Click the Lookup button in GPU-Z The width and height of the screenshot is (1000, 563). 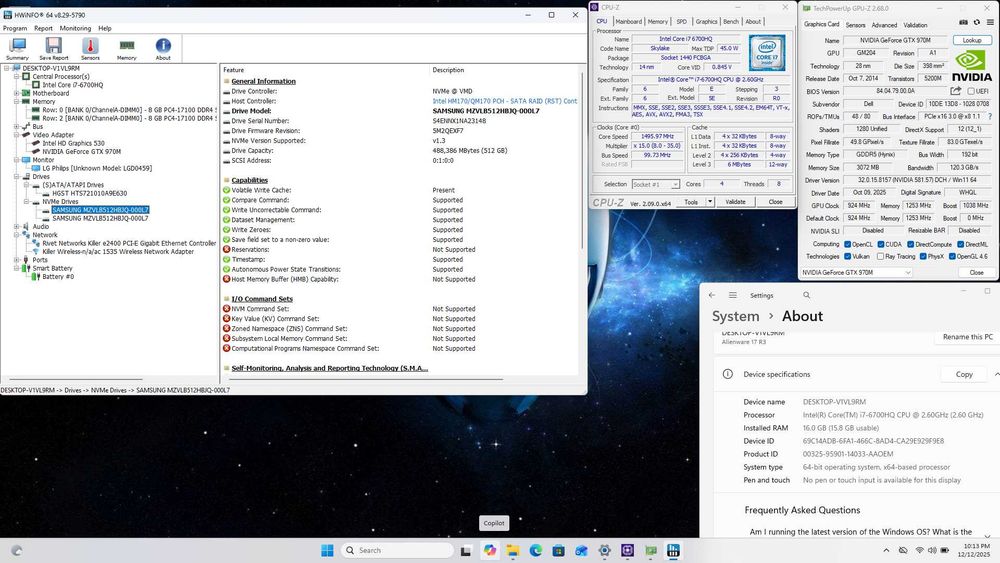pyautogui.click(x=972, y=40)
